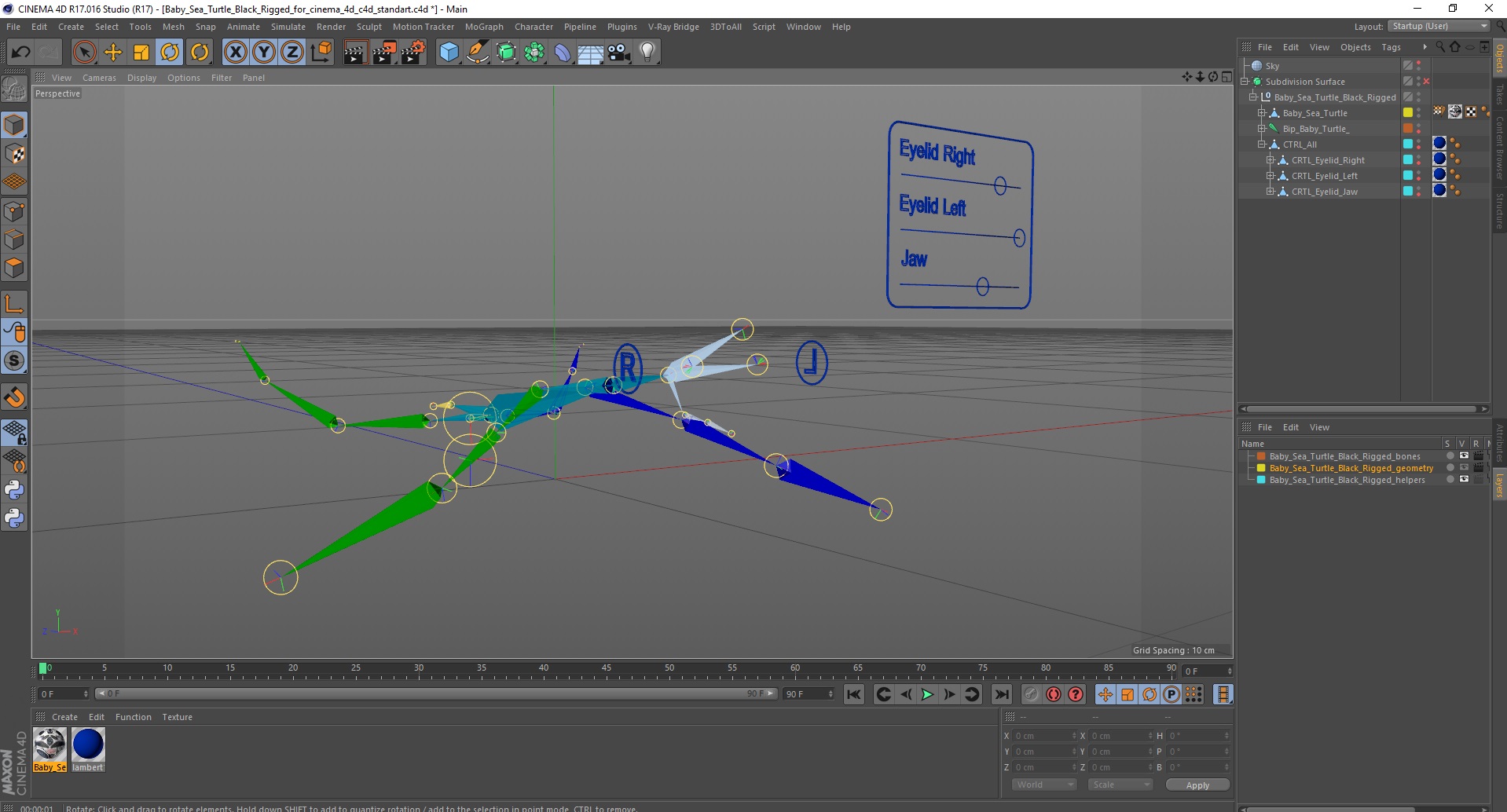This screenshot has height=812, width=1507.
Task: Click the coordinate system icon
Action: (321, 53)
